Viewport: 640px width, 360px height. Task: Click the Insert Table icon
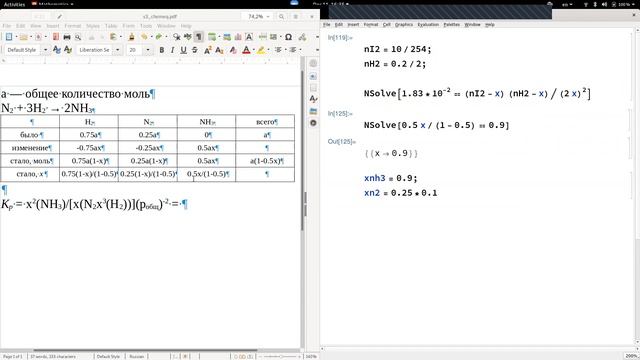point(211,37)
